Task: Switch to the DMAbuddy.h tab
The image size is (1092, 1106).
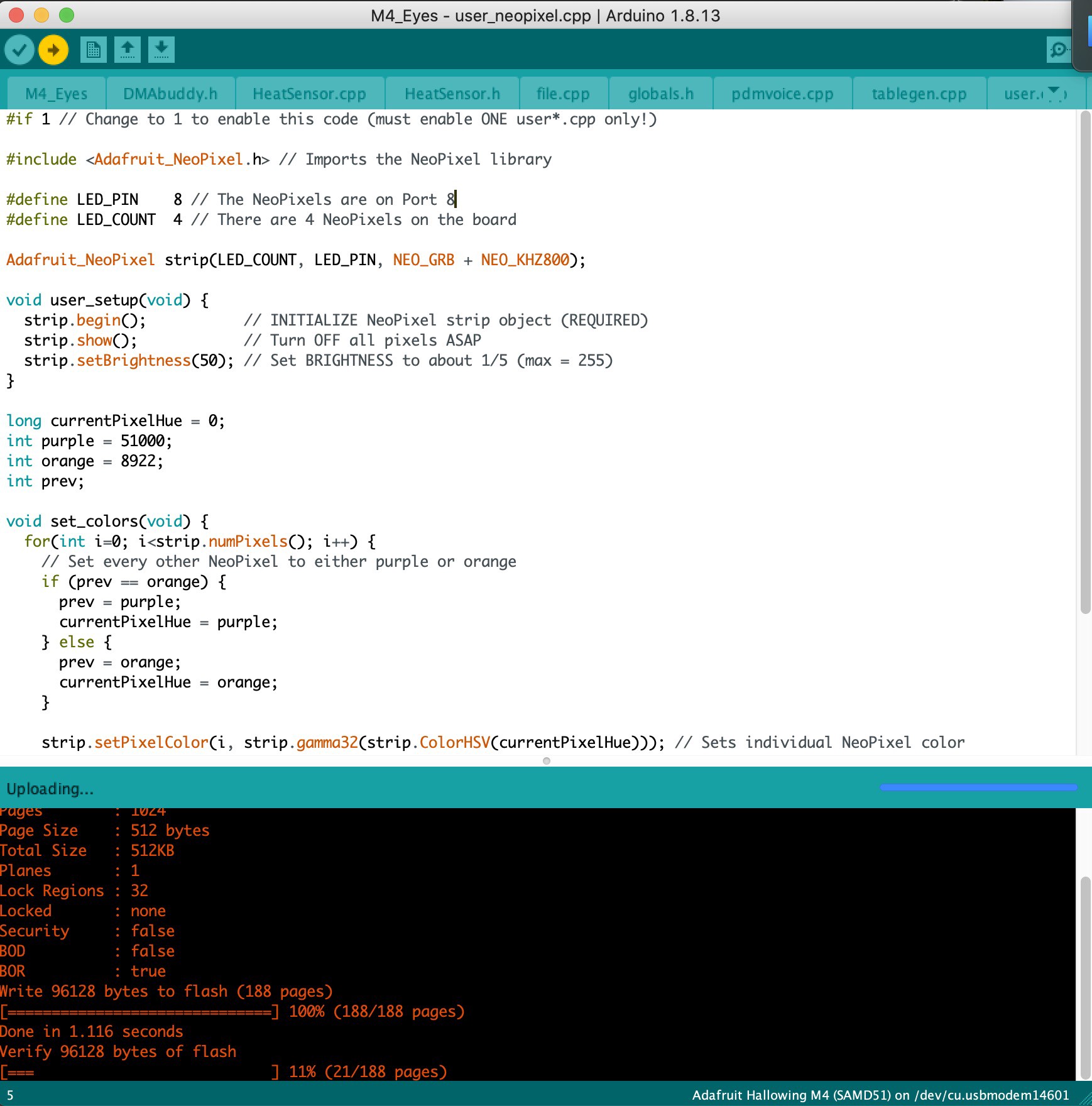Action: pos(170,94)
